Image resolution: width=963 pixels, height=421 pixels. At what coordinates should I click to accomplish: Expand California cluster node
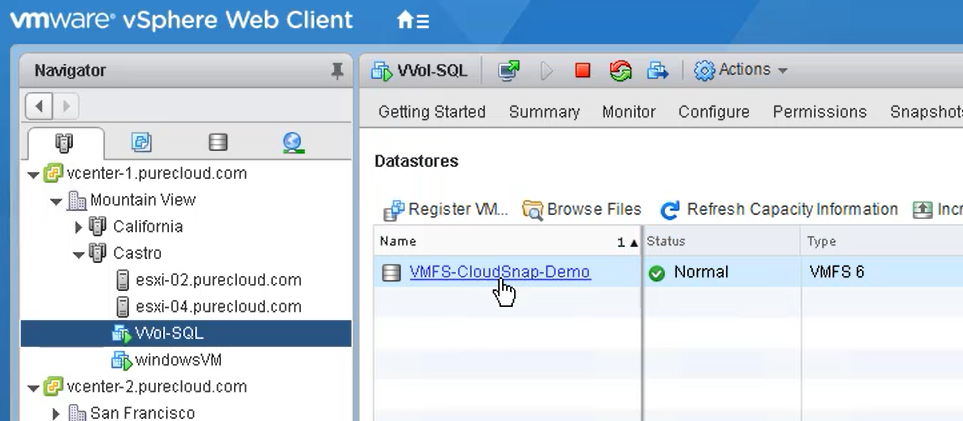(x=78, y=227)
